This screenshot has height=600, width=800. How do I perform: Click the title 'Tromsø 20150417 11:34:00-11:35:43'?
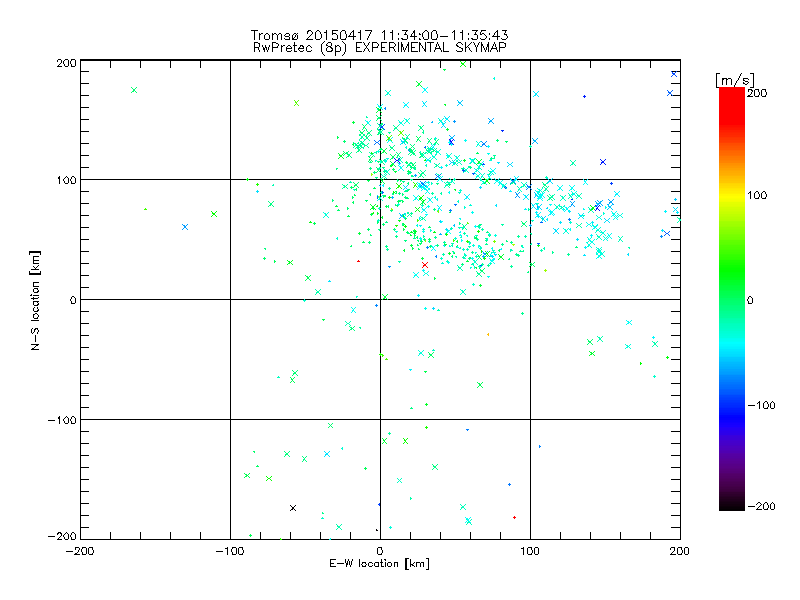[x=379, y=35]
